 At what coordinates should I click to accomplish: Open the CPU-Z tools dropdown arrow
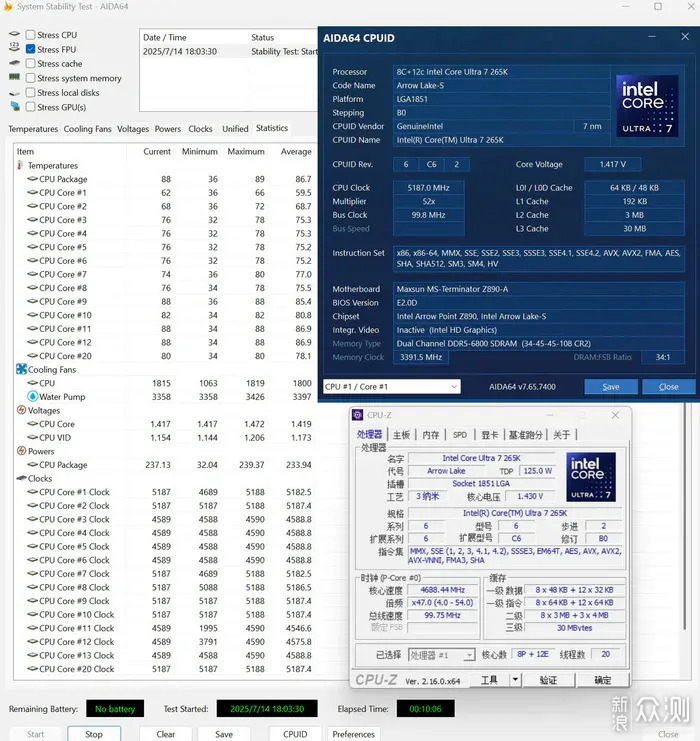point(515,680)
